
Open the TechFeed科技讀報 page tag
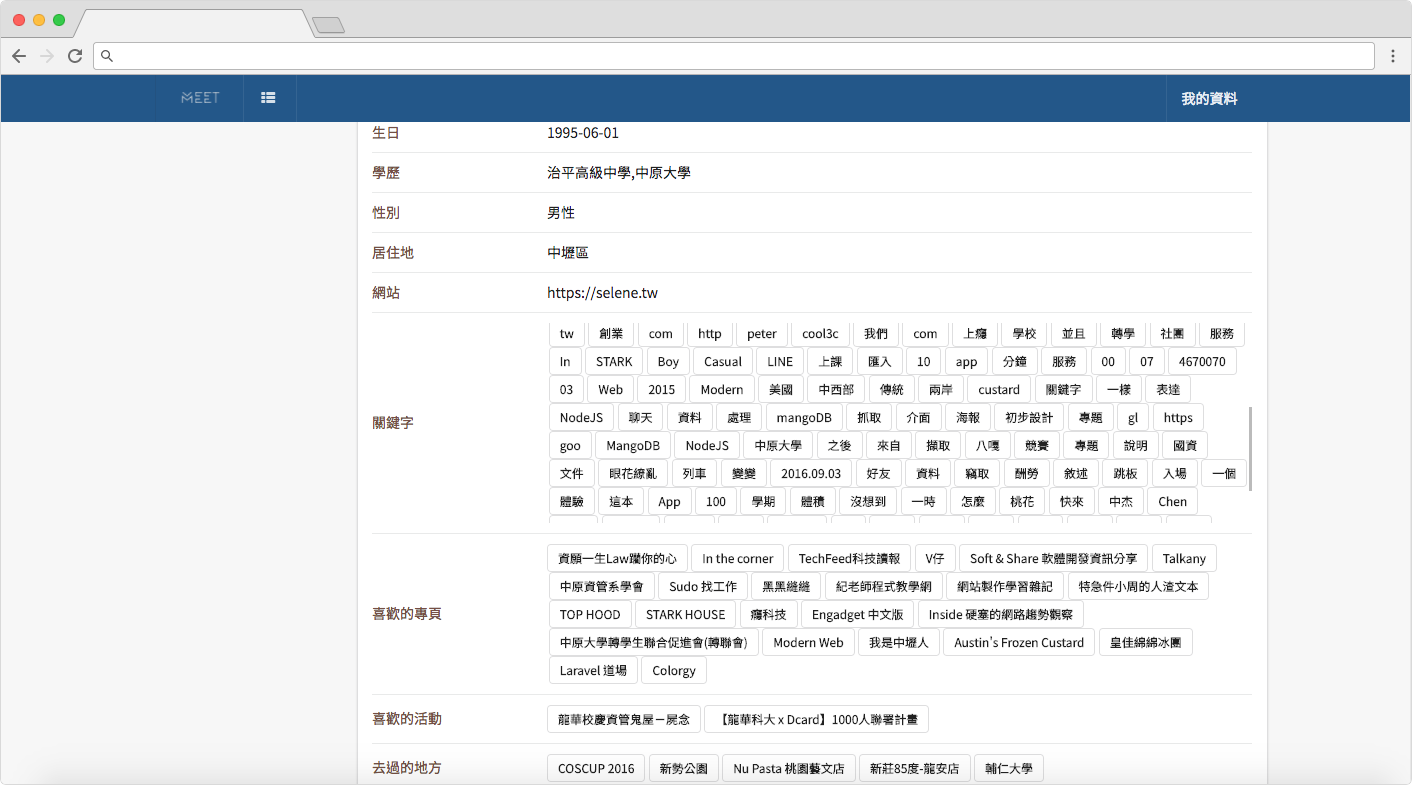pos(850,559)
